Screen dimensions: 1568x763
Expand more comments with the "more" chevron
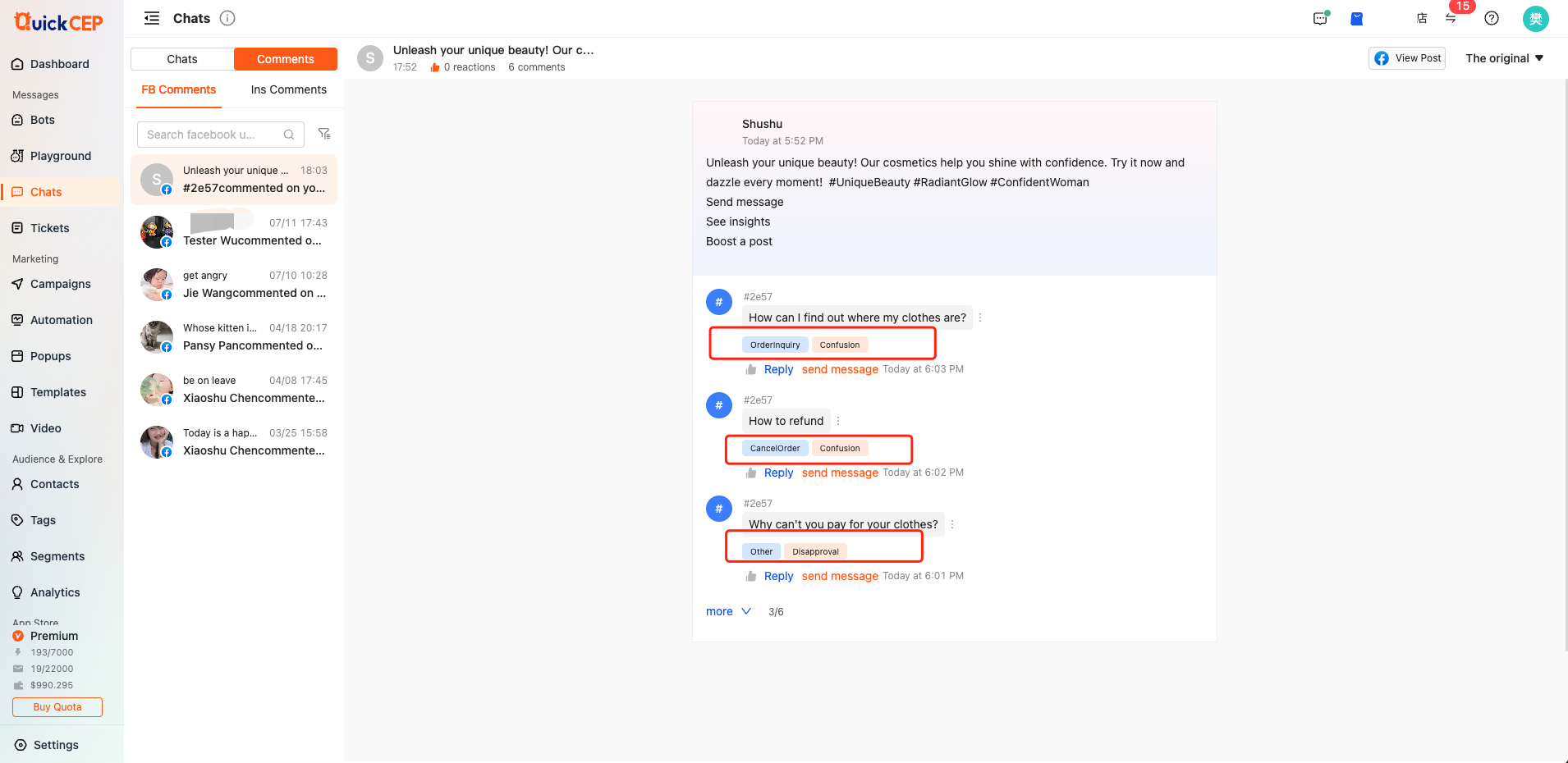[x=728, y=611]
